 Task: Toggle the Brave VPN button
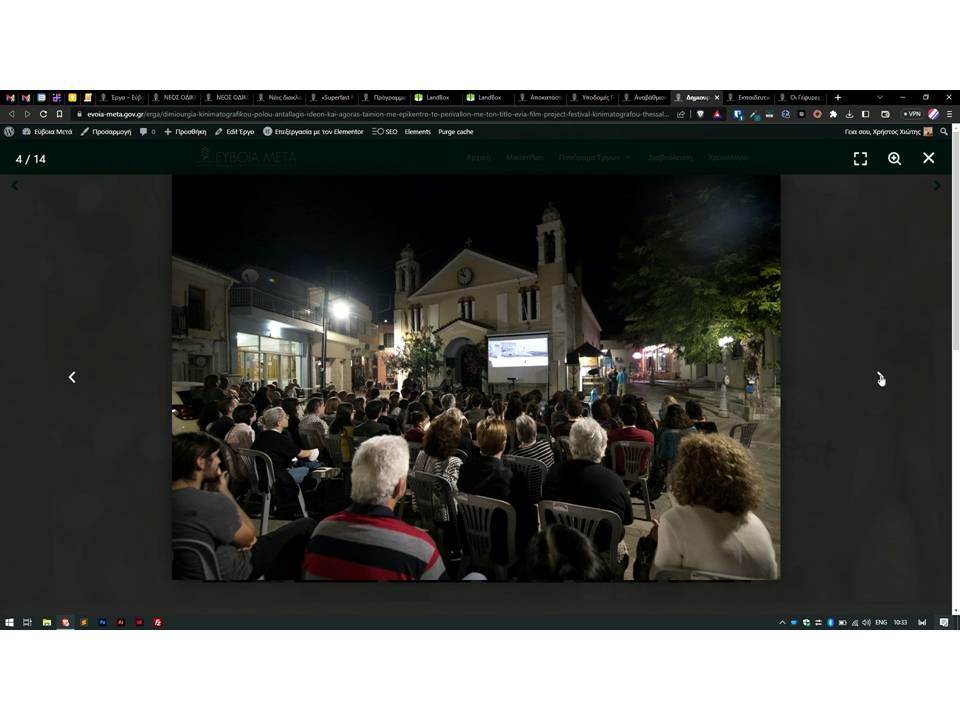[912, 114]
